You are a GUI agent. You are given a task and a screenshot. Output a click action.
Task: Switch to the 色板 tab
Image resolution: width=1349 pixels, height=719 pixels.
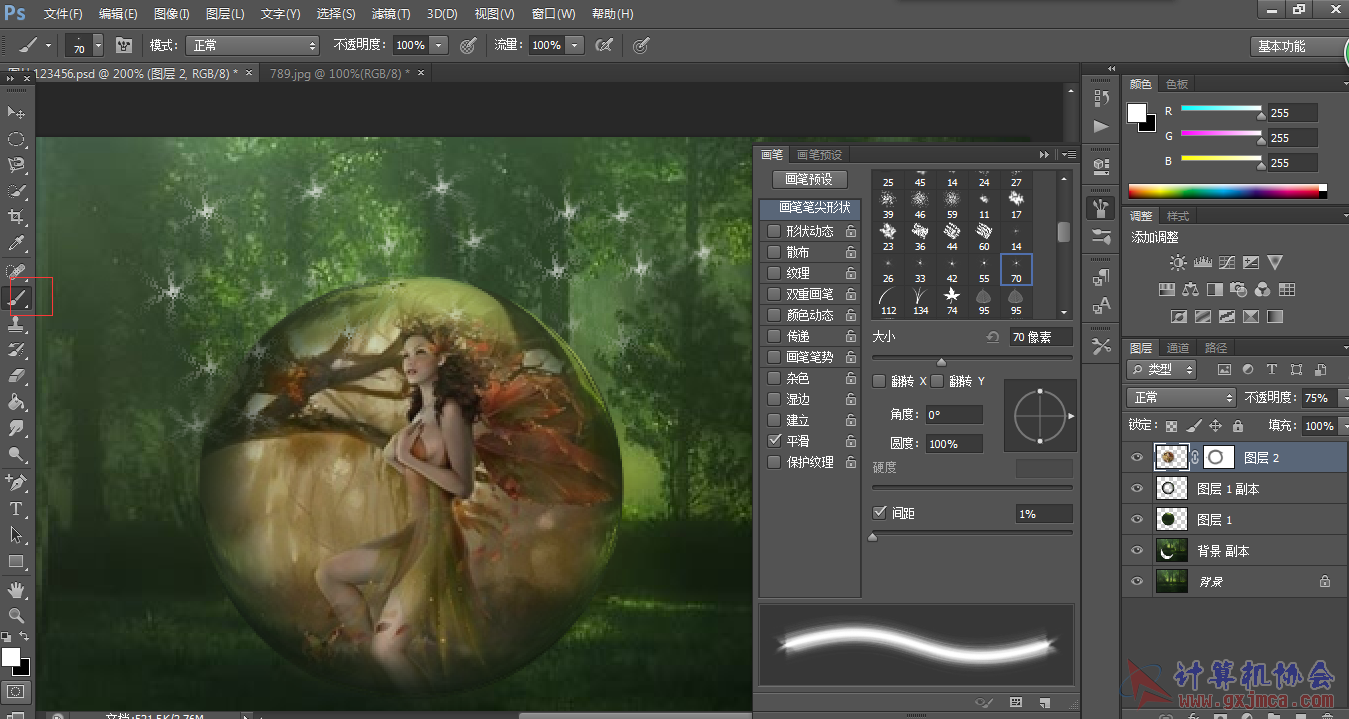click(1178, 85)
